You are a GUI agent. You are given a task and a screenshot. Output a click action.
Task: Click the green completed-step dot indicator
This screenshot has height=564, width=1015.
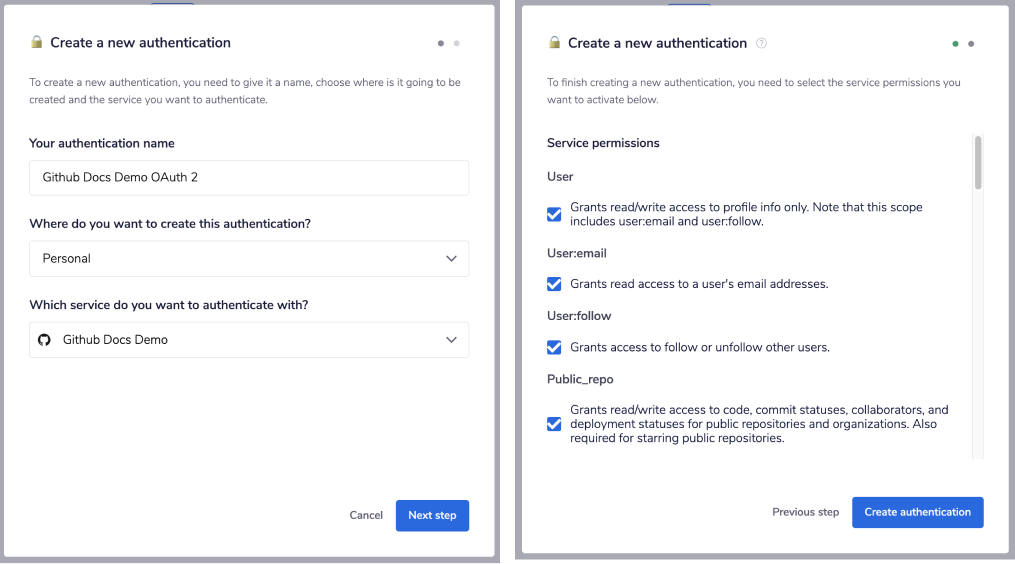point(956,44)
